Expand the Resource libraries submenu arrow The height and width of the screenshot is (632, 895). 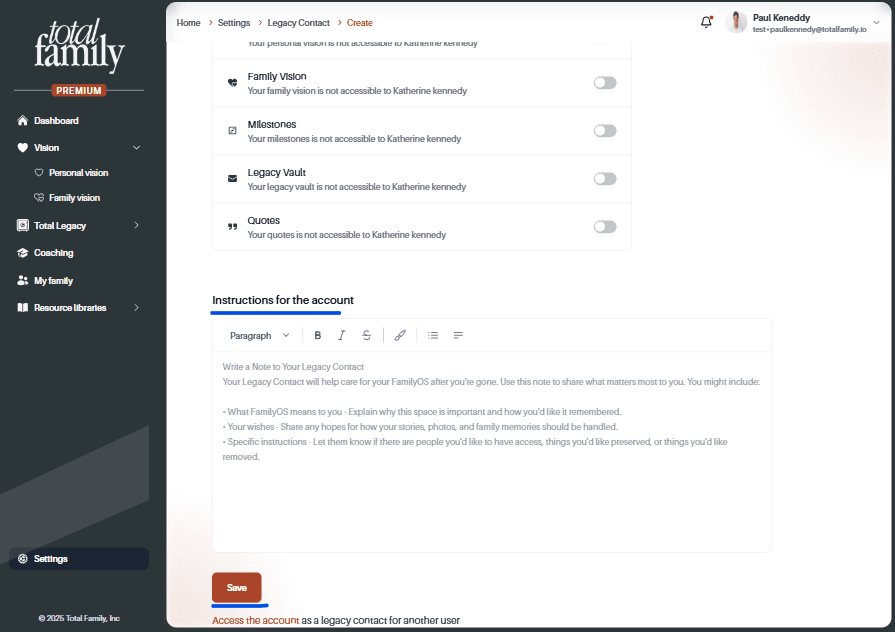tap(136, 307)
